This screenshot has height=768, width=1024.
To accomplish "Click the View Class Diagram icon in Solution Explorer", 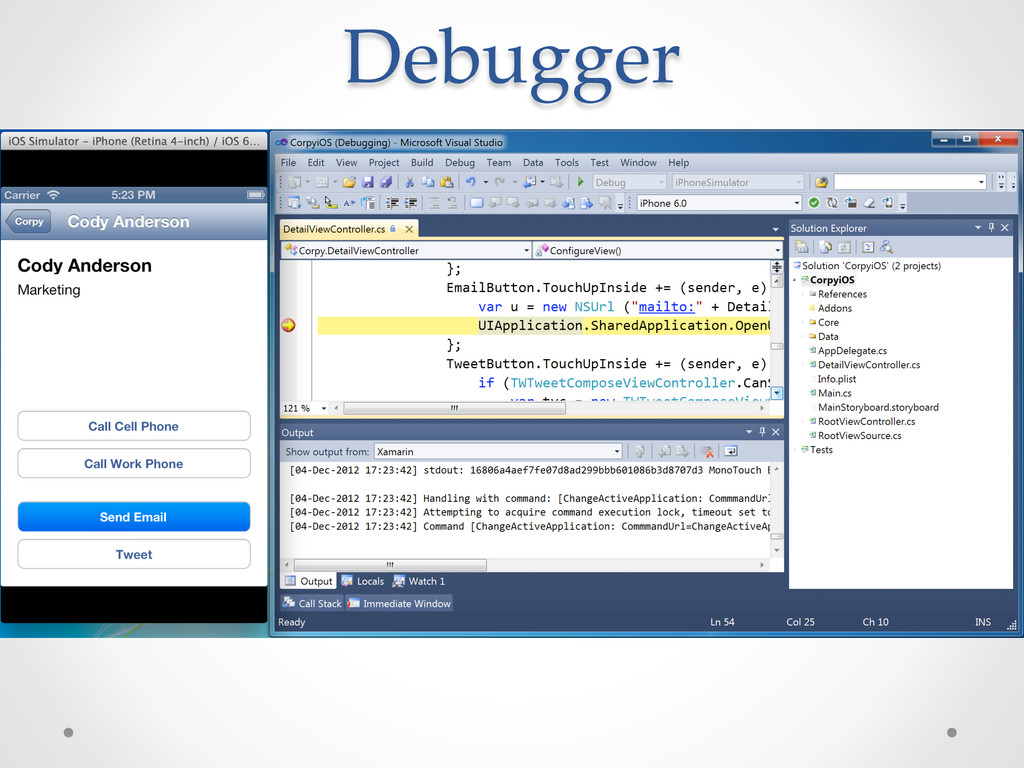I will 886,247.
